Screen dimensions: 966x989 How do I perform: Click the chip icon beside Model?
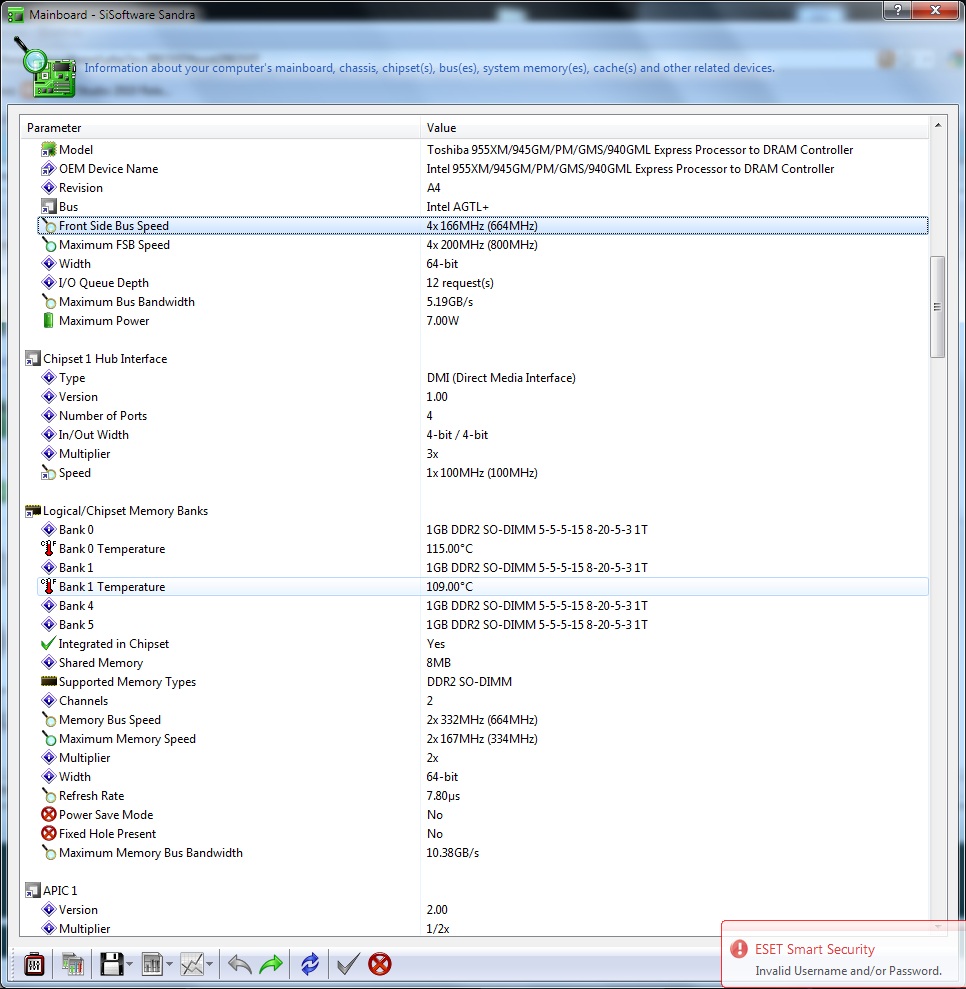click(x=49, y=149)
